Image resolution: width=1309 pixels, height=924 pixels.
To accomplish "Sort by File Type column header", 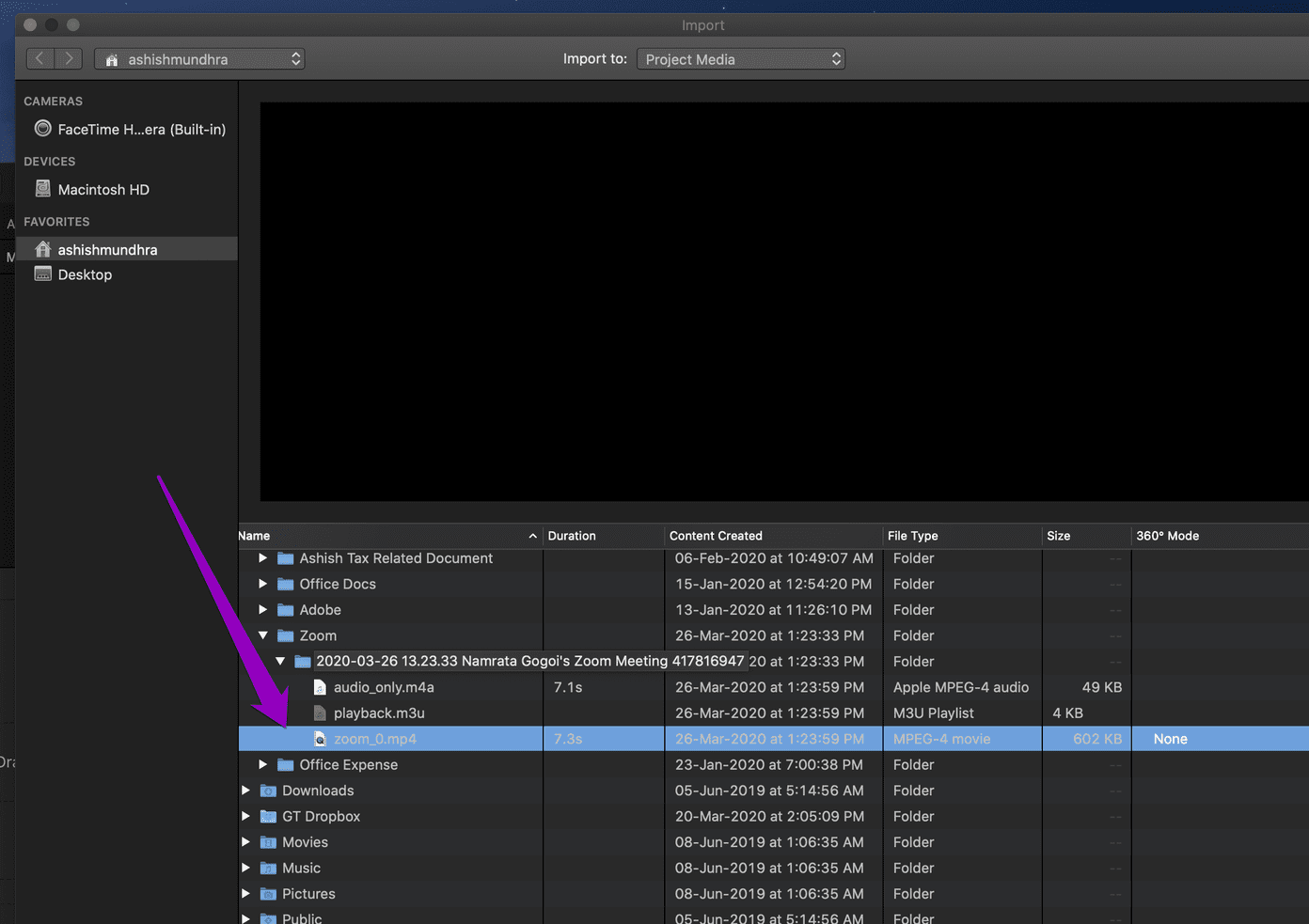I will pos(962,536).
